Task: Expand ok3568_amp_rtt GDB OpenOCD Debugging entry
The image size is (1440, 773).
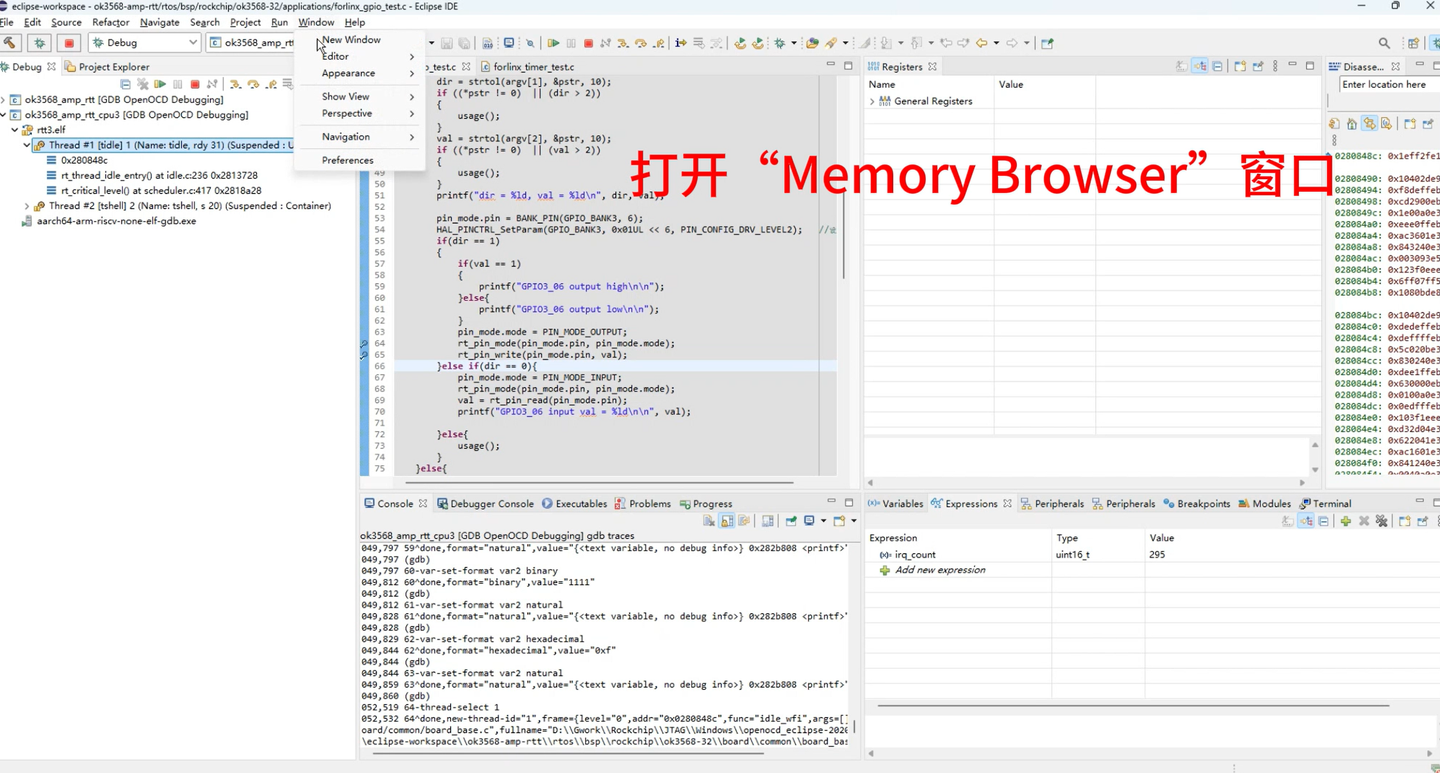Action: click(x=4, y=100)
